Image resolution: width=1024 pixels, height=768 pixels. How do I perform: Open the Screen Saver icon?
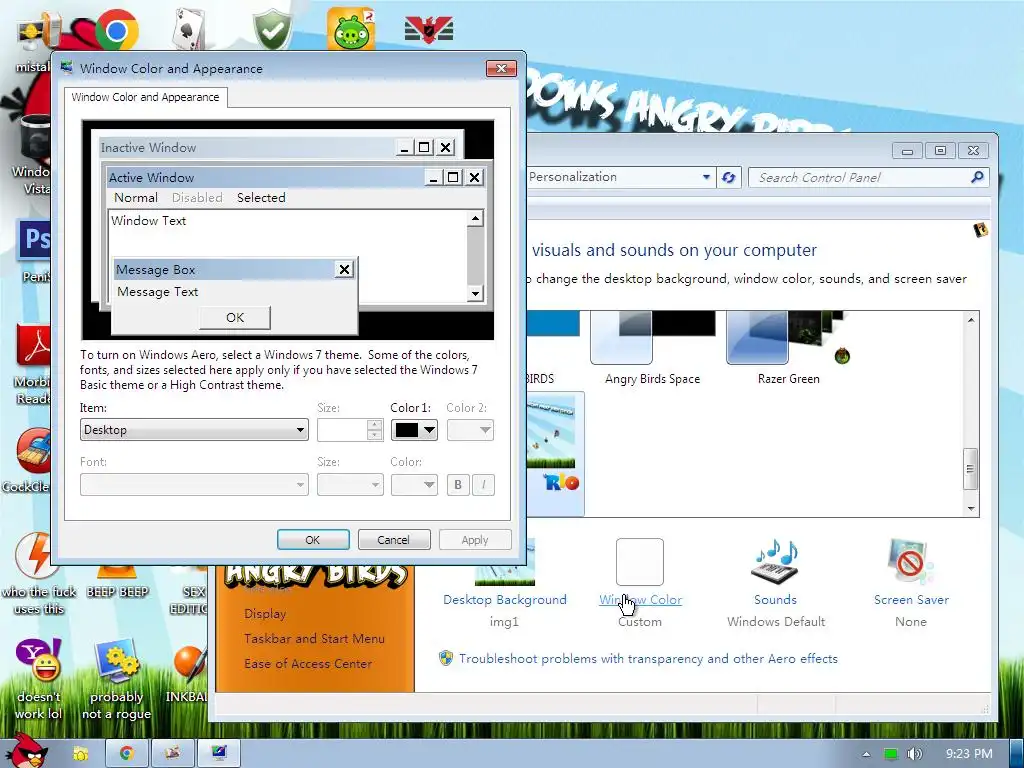pyautogui.click(x=910, y=562)
